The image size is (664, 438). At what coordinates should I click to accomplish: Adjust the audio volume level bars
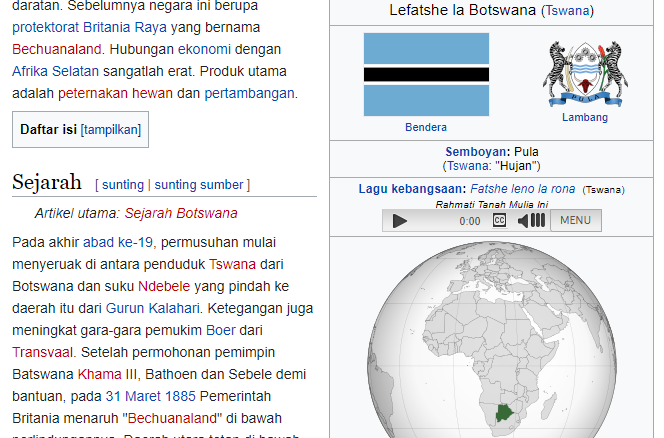coord(538,221)
